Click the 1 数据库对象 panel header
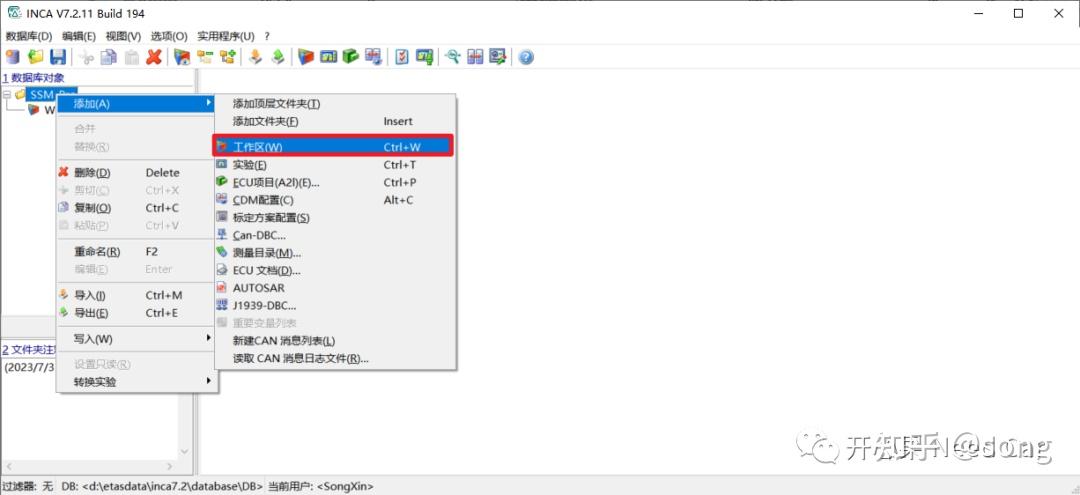The height and width of the screenshot is (495, 1080). coord(34,77)
